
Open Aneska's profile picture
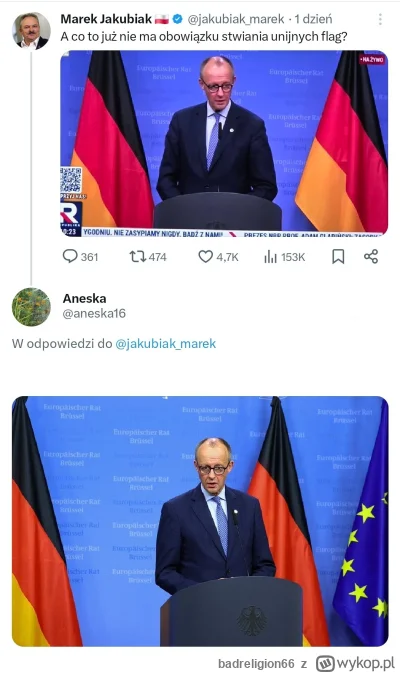click(x=31, y=307)
